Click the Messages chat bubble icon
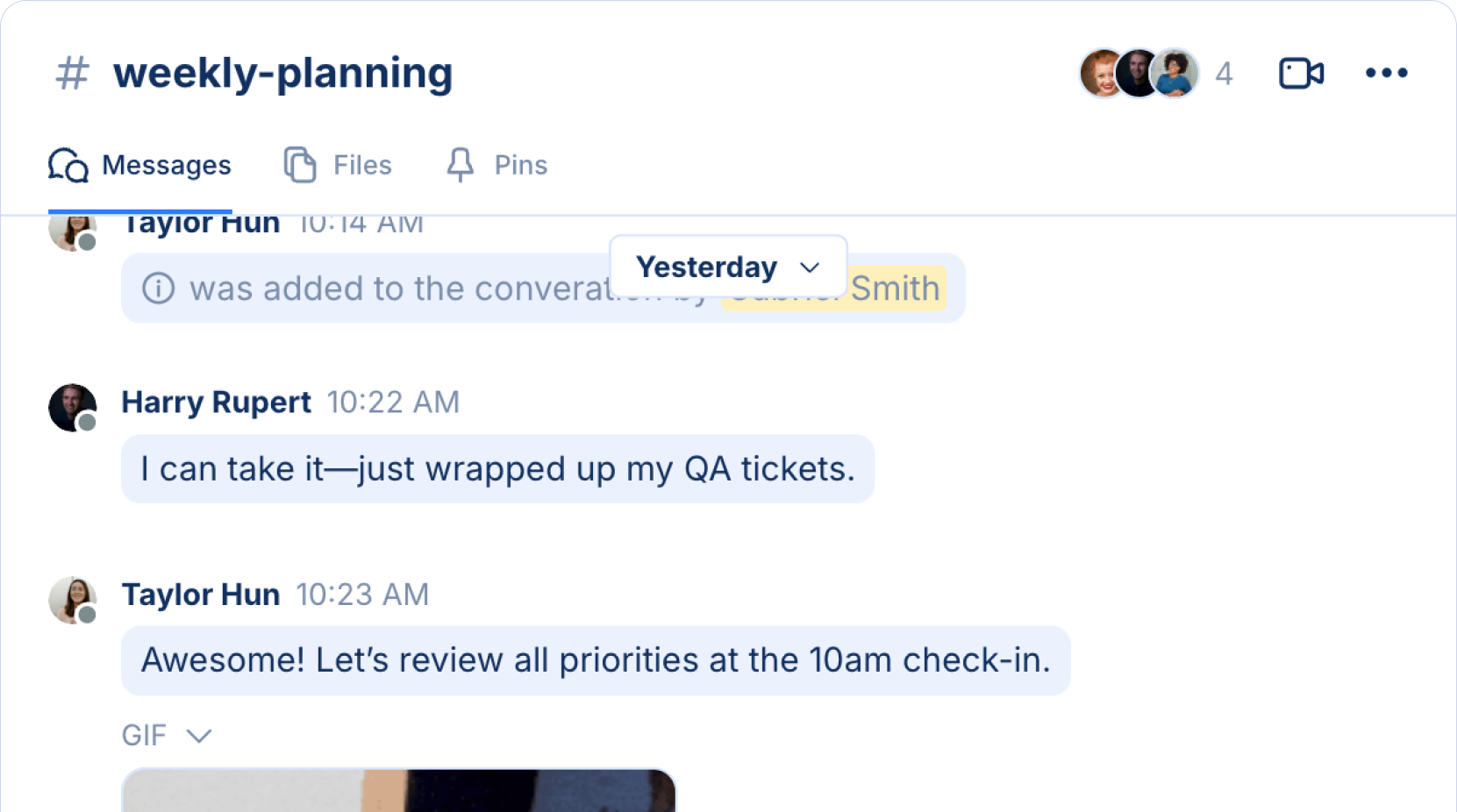The image size is (1457, 812). 68,165
